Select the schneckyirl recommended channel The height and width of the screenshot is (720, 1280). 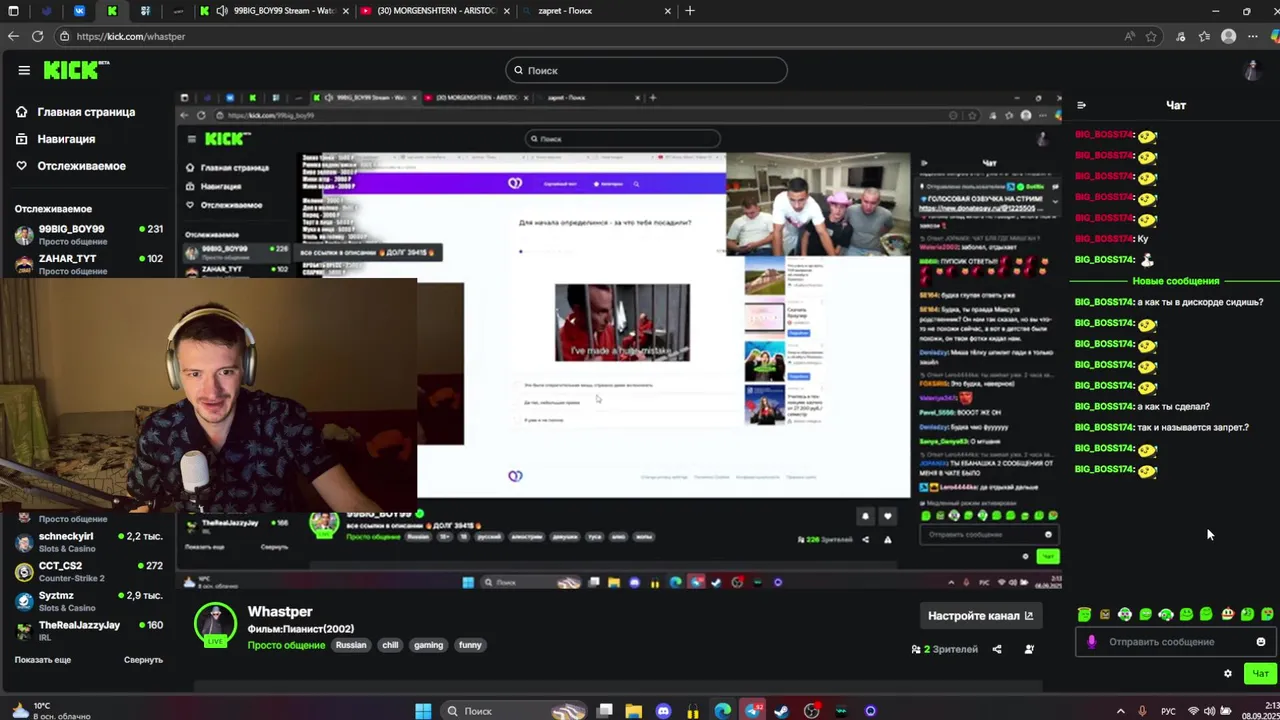coord(88,542)
